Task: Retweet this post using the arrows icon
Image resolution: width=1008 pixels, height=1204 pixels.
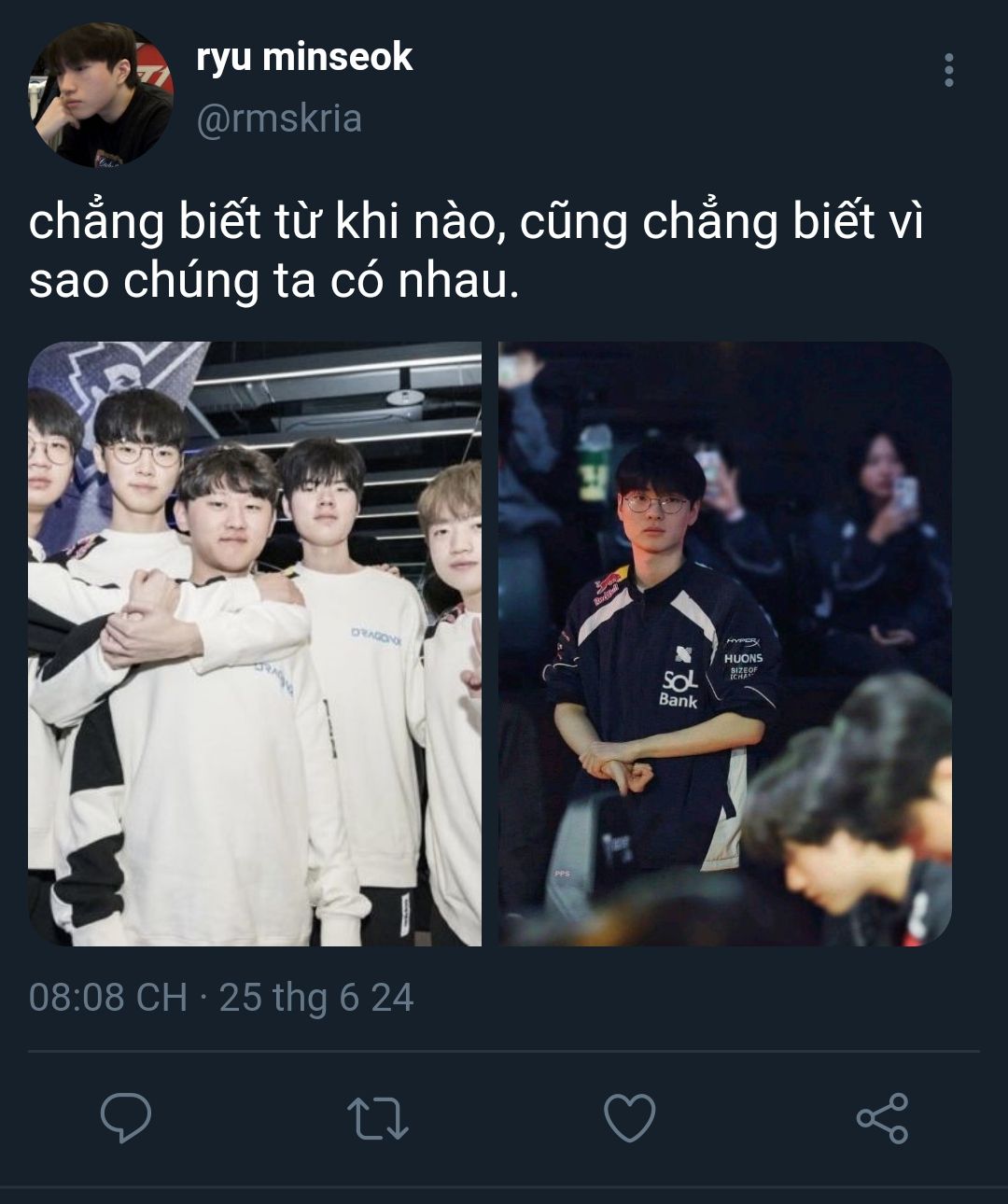Action: click(x=378, y=1118)
